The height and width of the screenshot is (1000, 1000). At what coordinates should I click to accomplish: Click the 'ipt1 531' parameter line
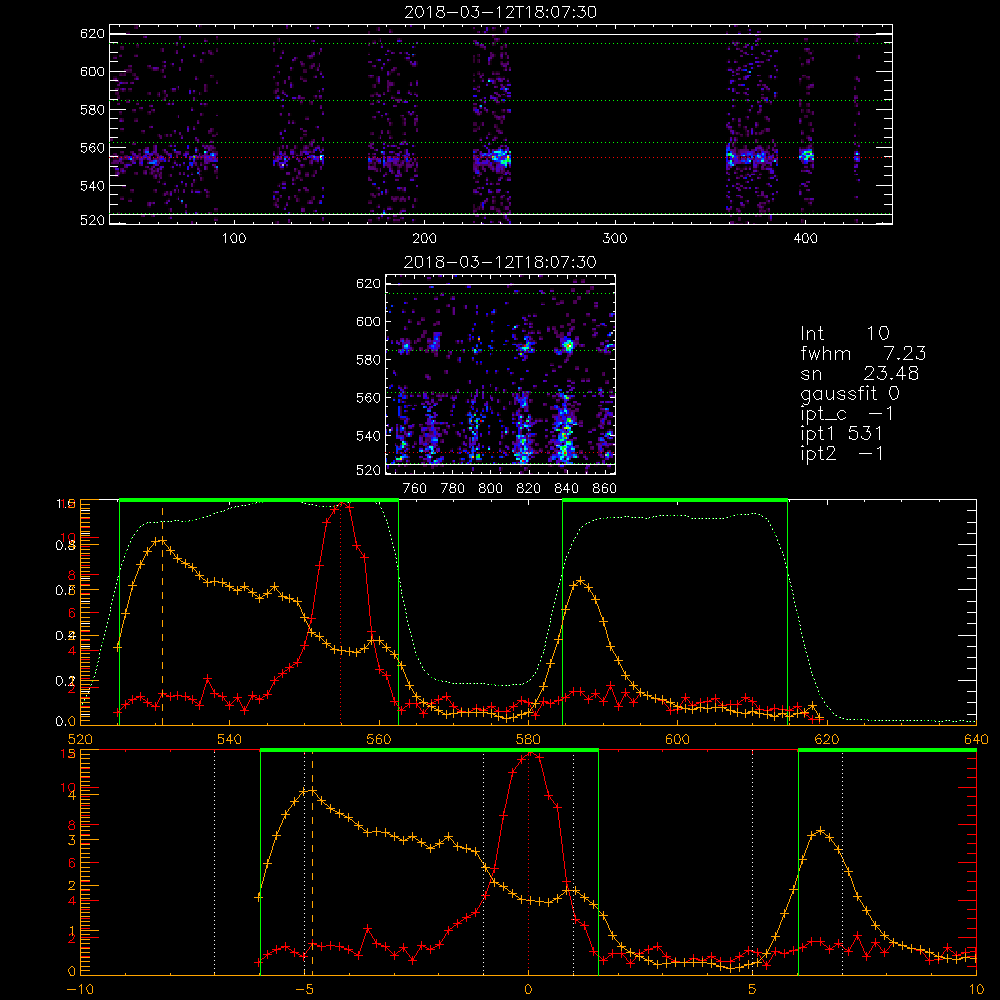coord(842,434)
